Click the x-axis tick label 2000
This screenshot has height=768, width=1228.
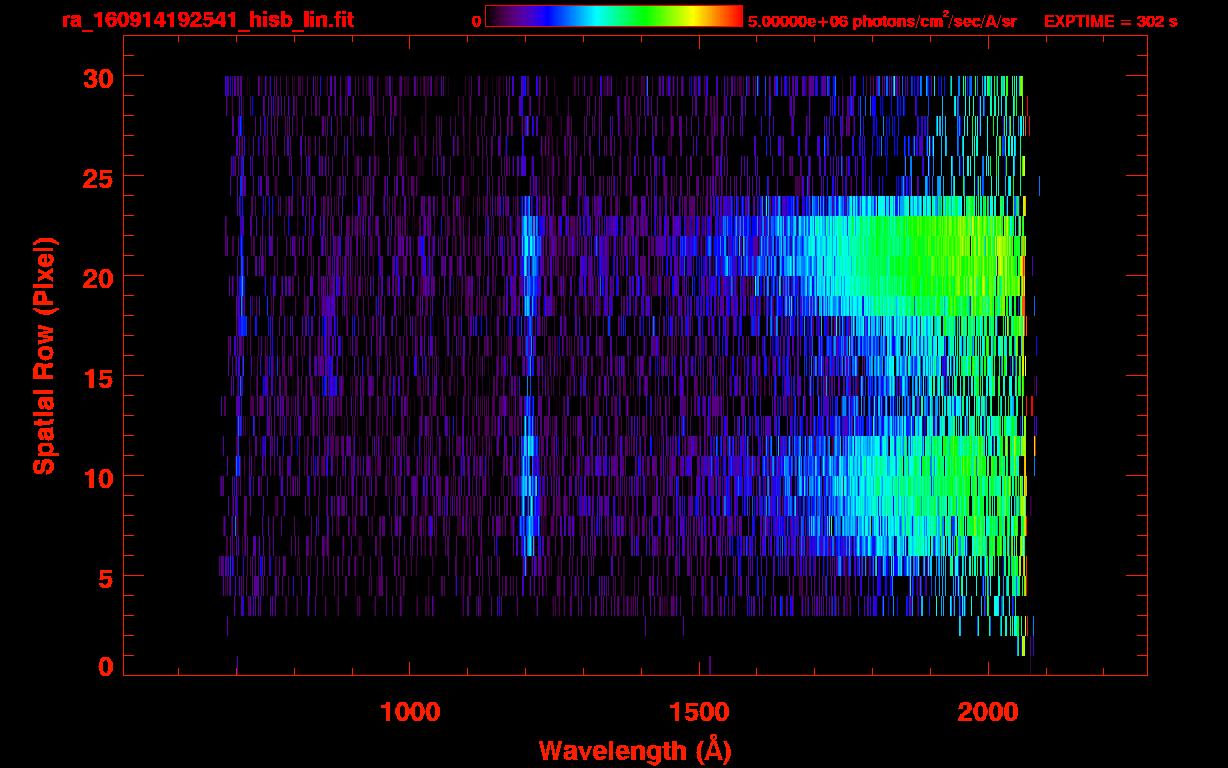tap(988, 712)
